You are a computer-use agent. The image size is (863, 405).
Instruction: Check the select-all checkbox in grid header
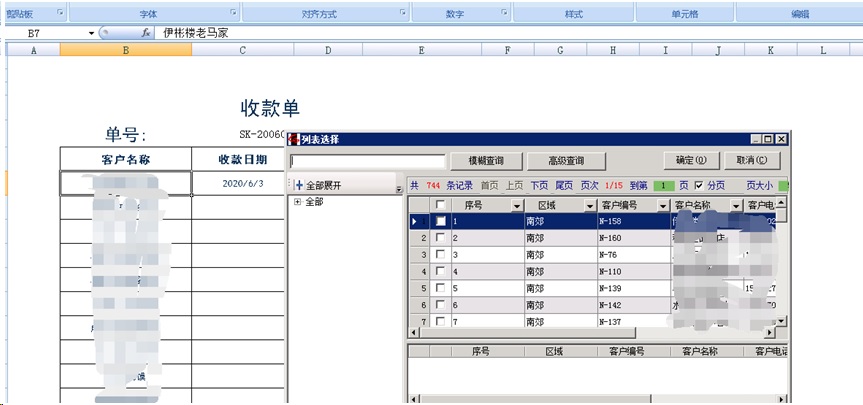point(440,205)
